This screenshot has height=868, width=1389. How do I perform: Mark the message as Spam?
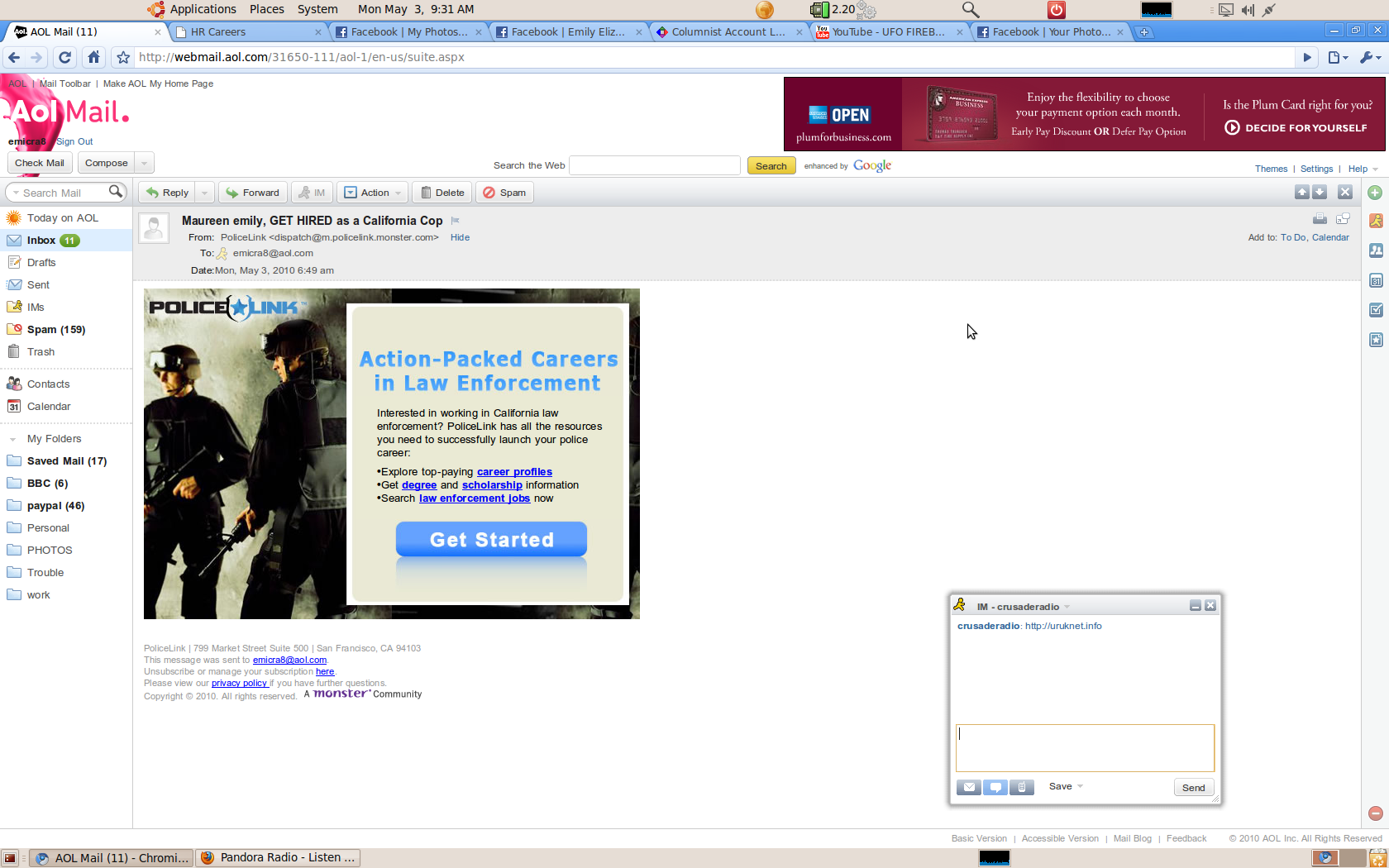504,193
